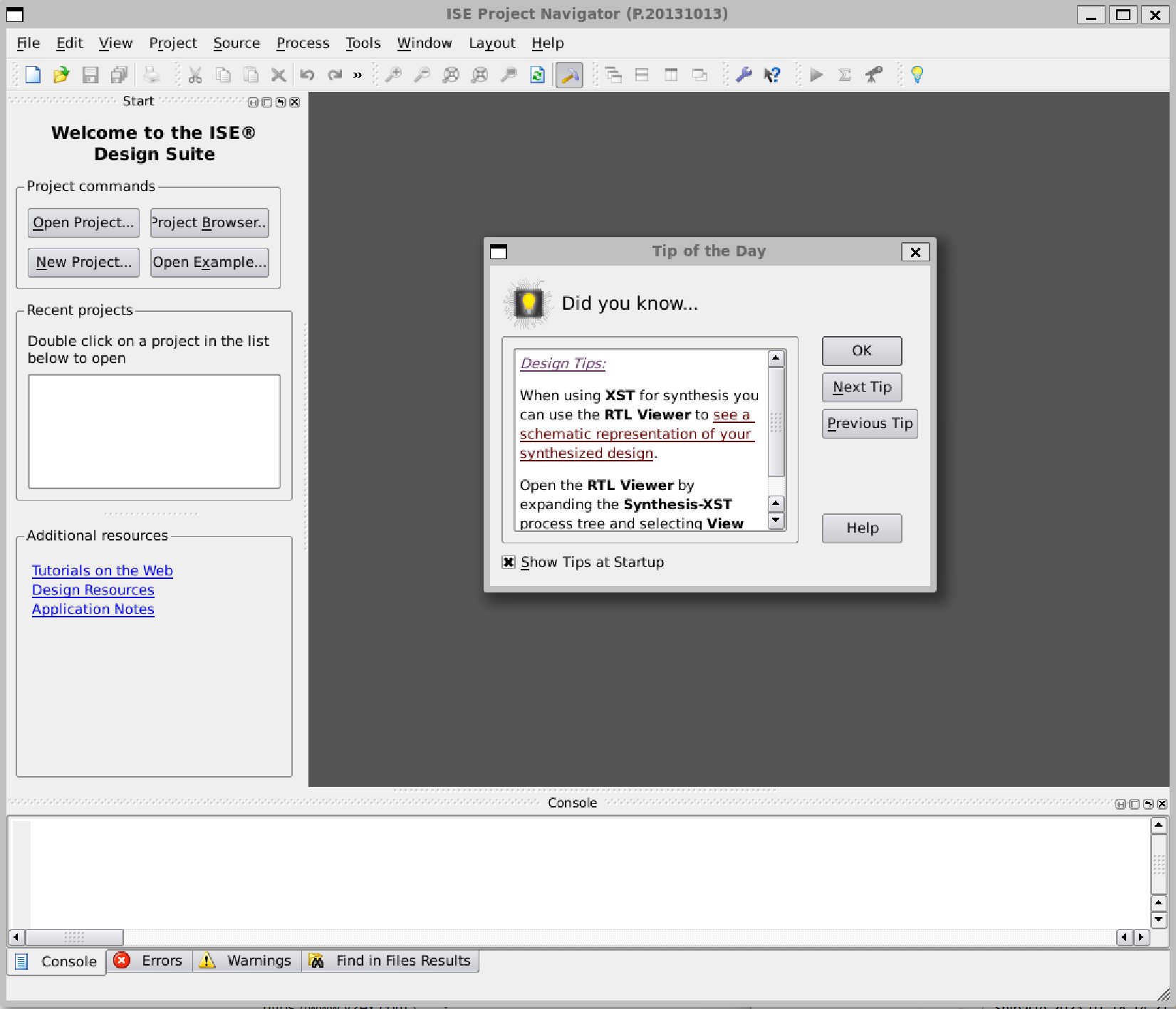Click the Open Project... button
Viewport: 1176px width, 1009px height.
(x=83, y=222)
